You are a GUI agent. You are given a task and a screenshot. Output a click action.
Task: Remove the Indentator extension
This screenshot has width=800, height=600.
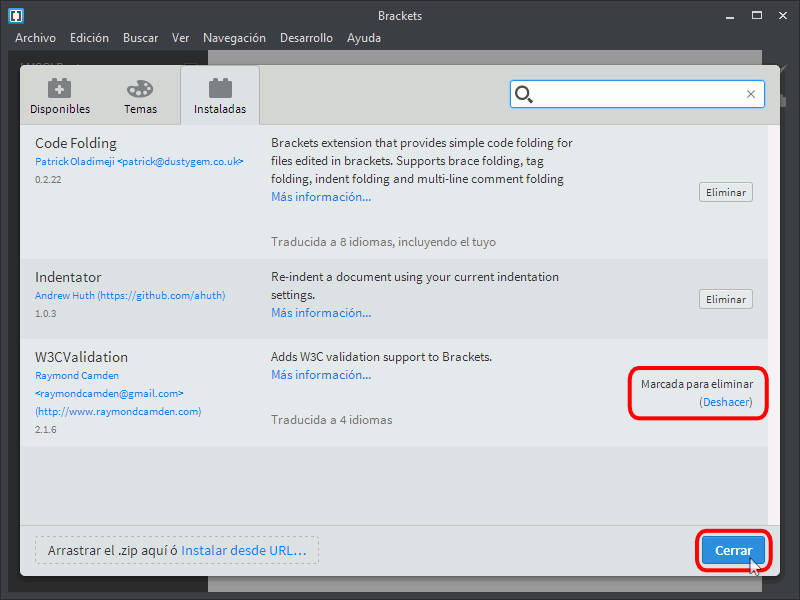point(726,299)
